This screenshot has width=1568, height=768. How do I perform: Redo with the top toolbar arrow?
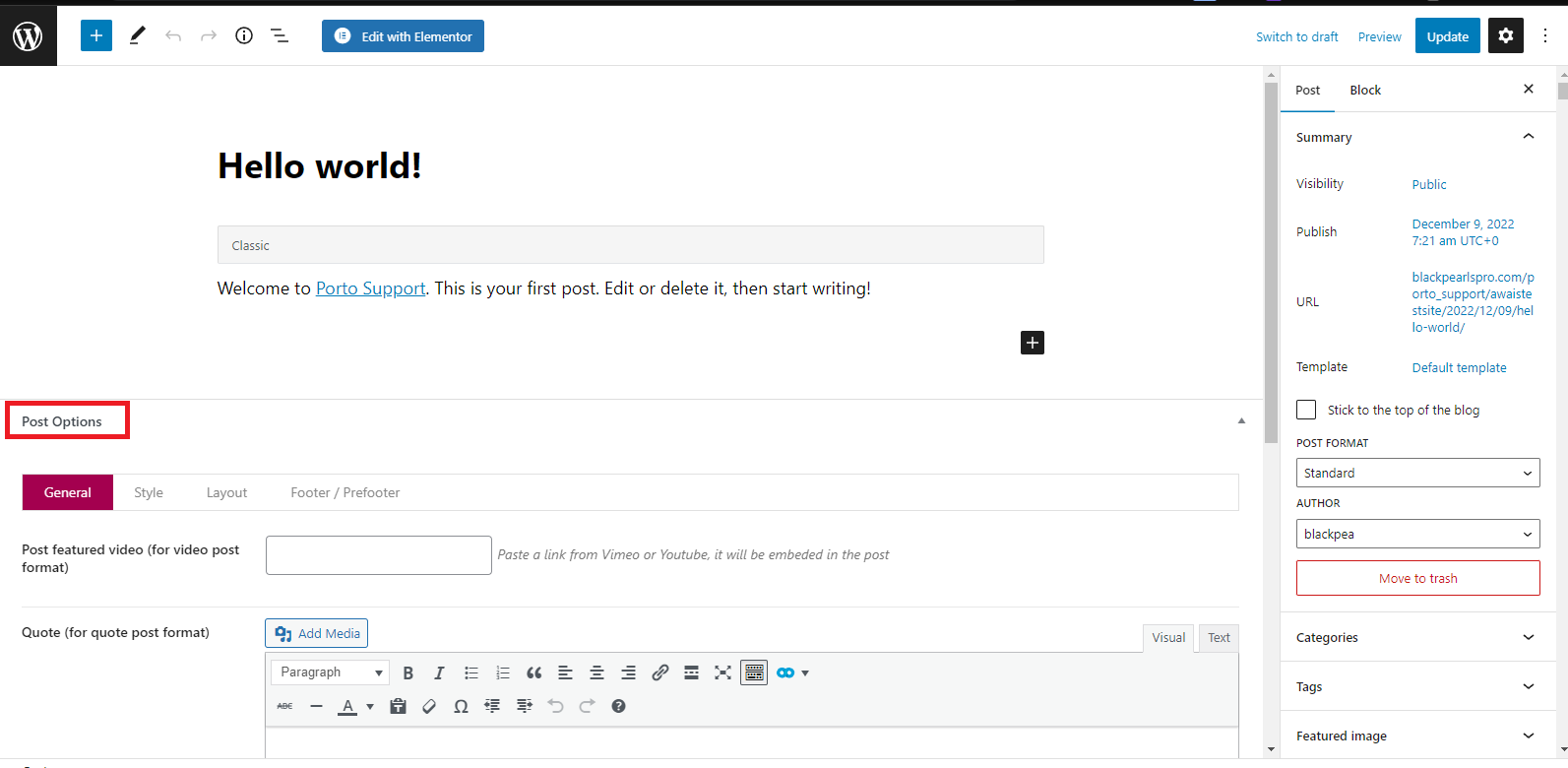209,36
